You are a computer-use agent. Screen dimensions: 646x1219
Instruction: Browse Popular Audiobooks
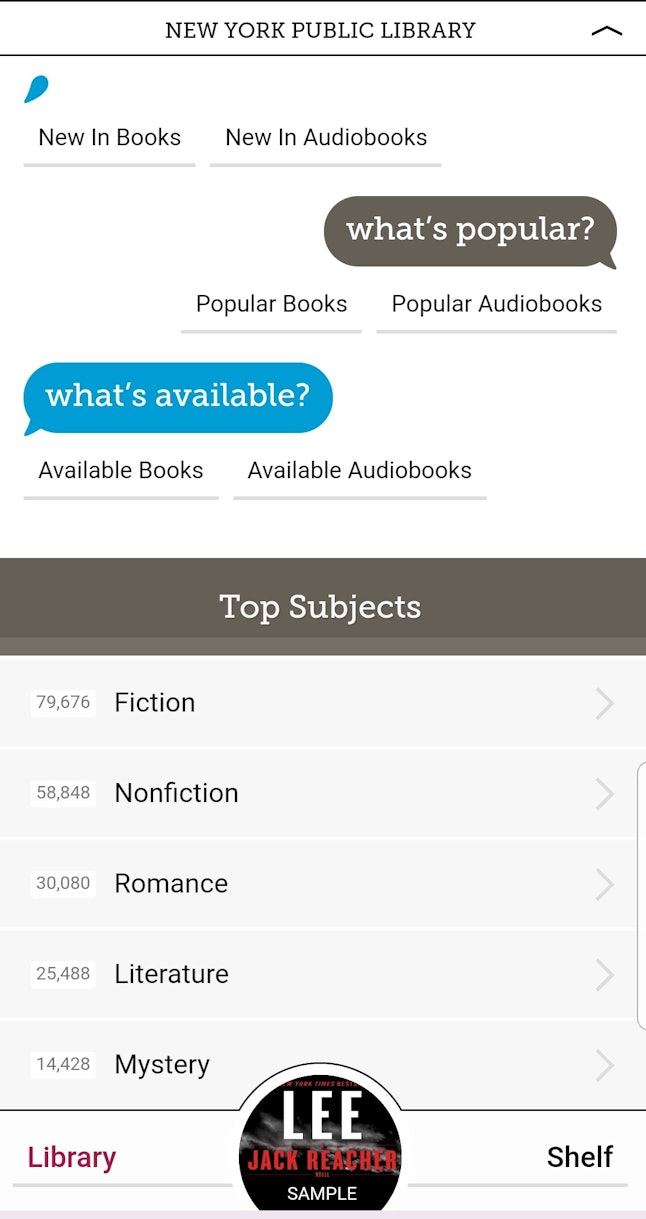coord(496,304)
